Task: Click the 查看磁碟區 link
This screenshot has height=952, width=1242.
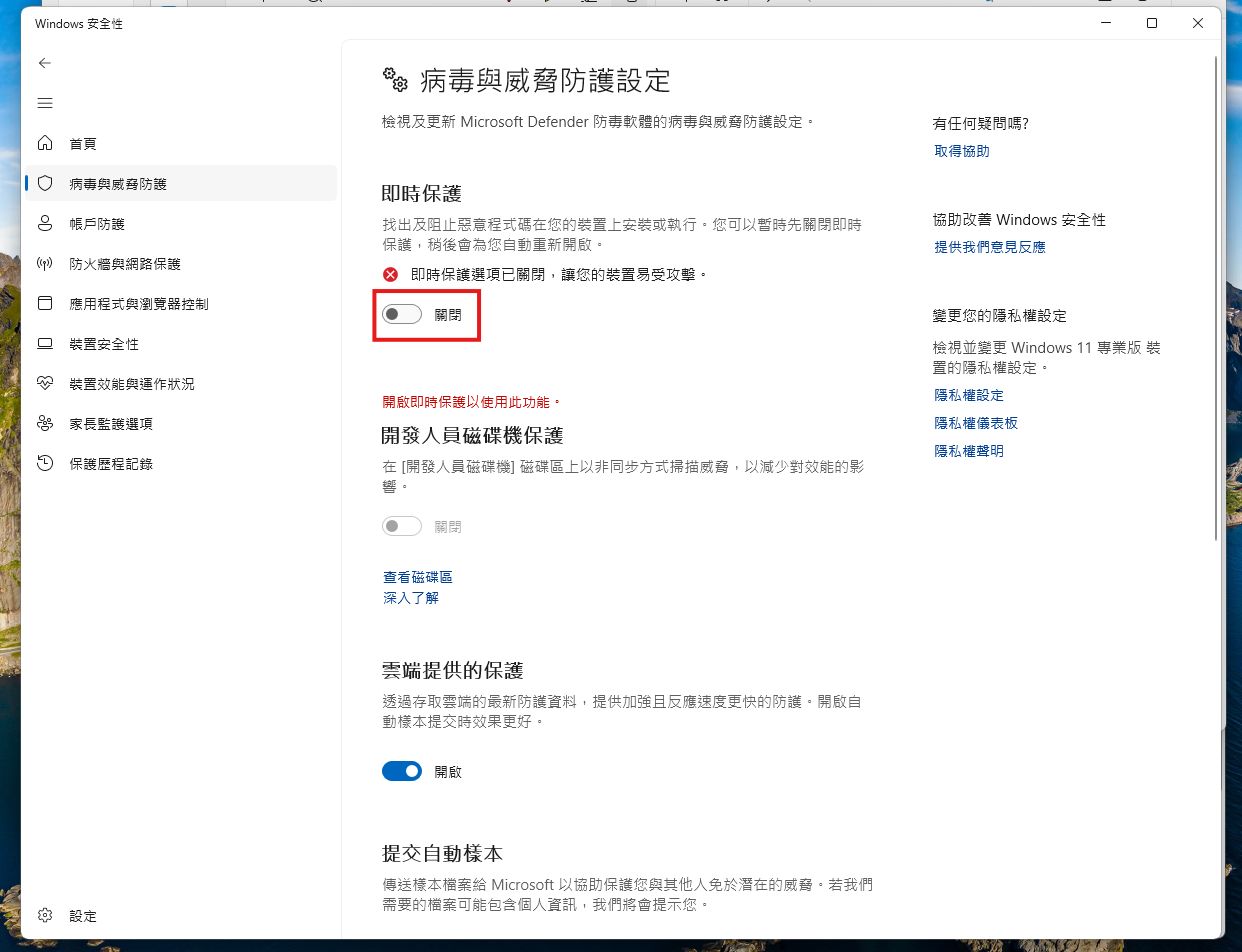Action: click(417, 576)
